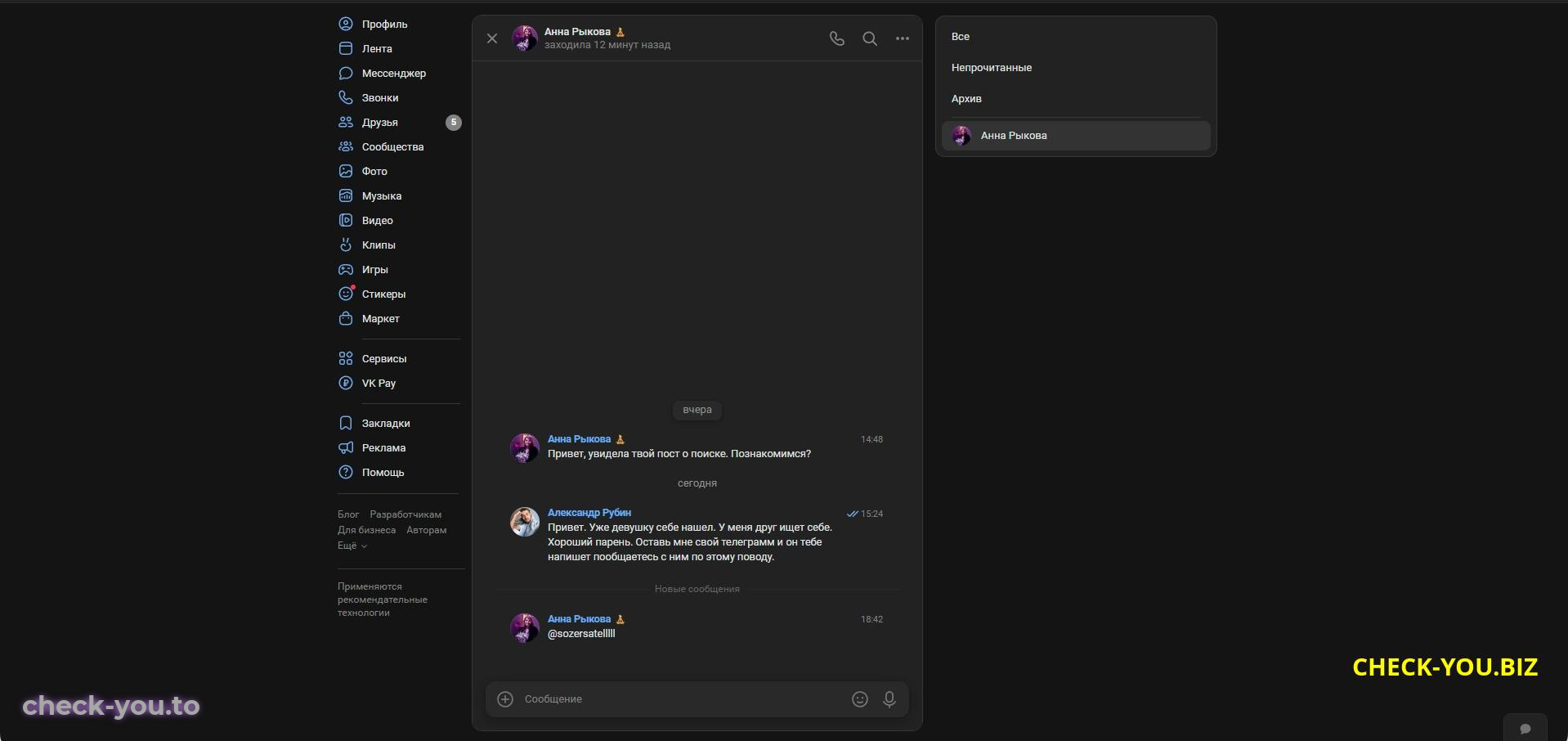
Task: Click the Клипы icon
Action: 346,245
